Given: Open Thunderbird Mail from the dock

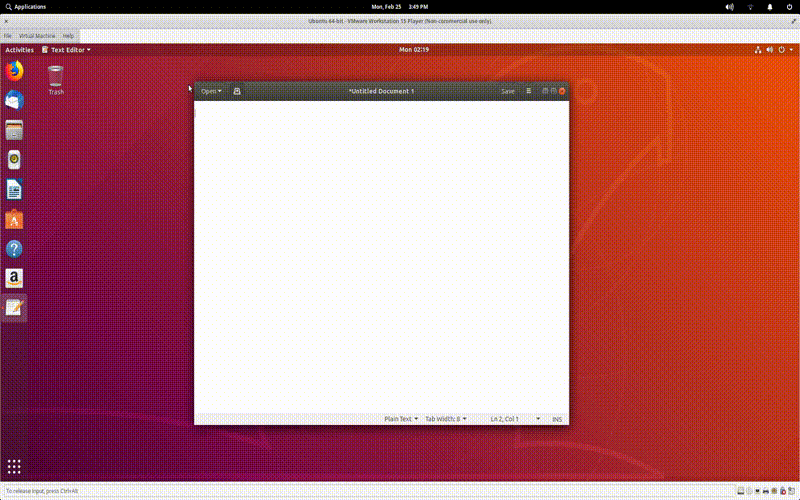Looking at the screenshot, I should (x=14, y=100).
